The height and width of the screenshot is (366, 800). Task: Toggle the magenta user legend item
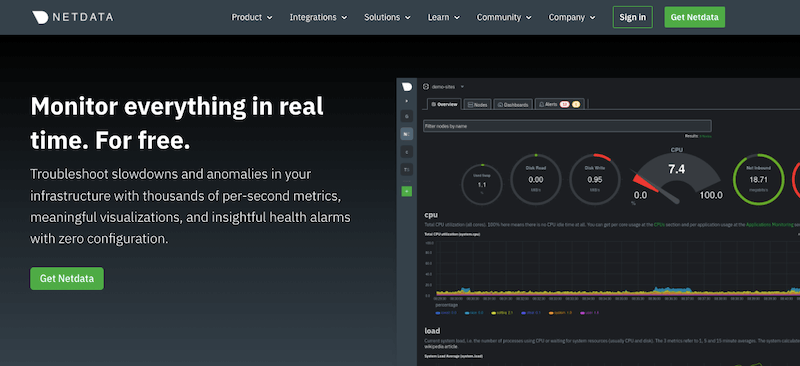(588, 312)
